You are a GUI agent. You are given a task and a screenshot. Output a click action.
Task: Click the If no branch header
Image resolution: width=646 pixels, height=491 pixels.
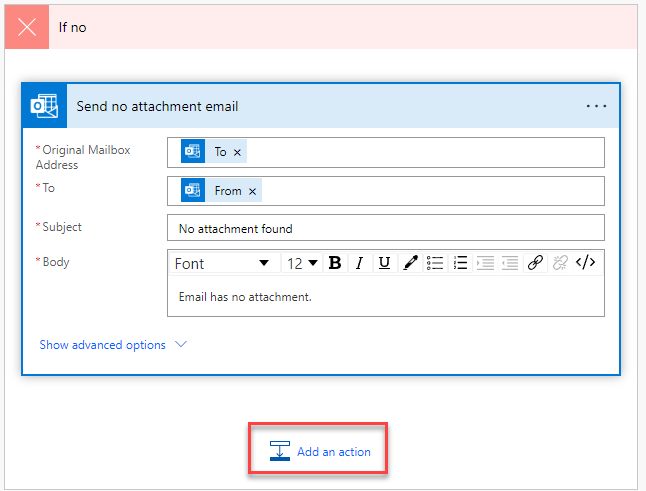pyautogui.click(x=321, y=27)
